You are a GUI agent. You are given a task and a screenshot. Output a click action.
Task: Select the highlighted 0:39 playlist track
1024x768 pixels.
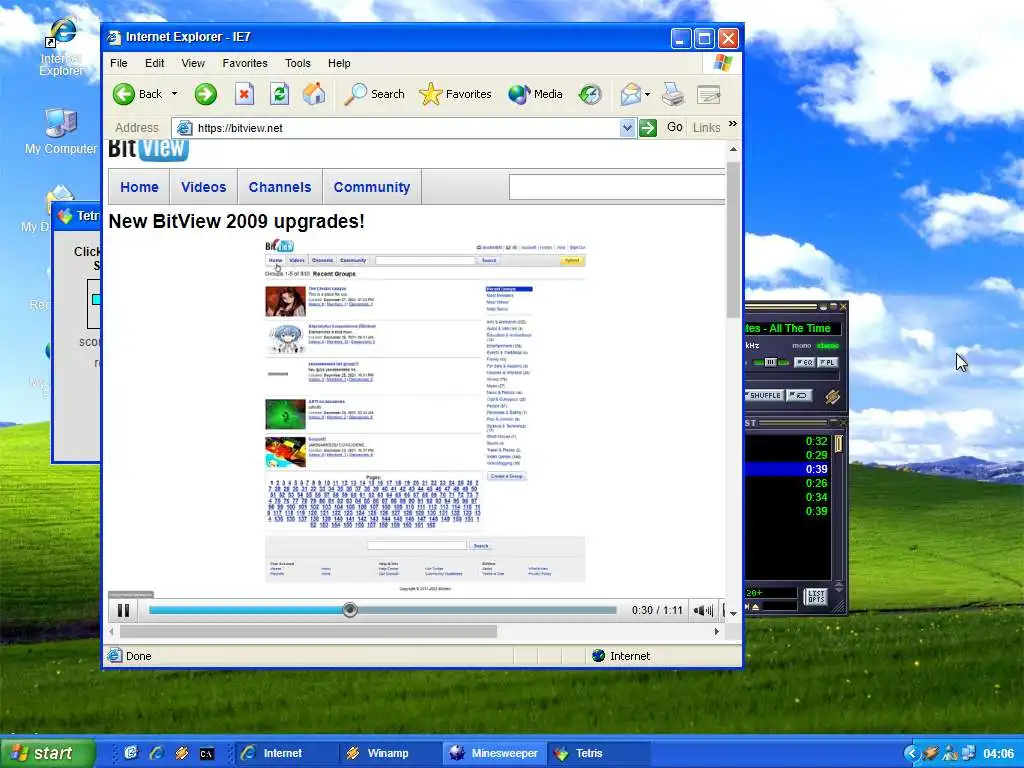click(x=788, y=470)
